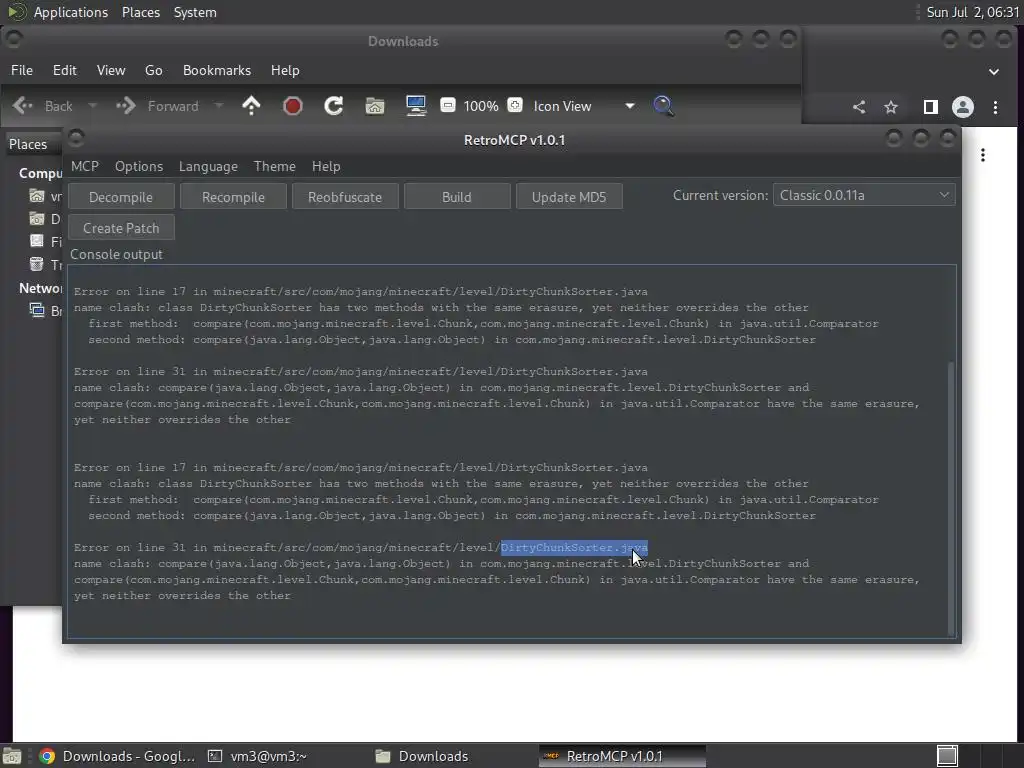Click the red Stop loading icon
The image size is (1024, 768).
pos(293,106)
